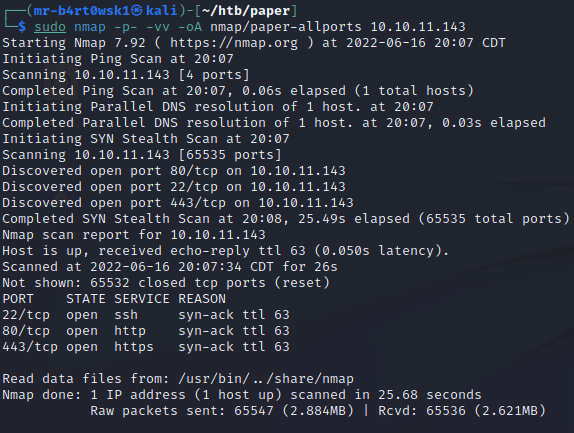Click the 'Nmap done' summary line
The image size is (574, 433).
(242, 395)
